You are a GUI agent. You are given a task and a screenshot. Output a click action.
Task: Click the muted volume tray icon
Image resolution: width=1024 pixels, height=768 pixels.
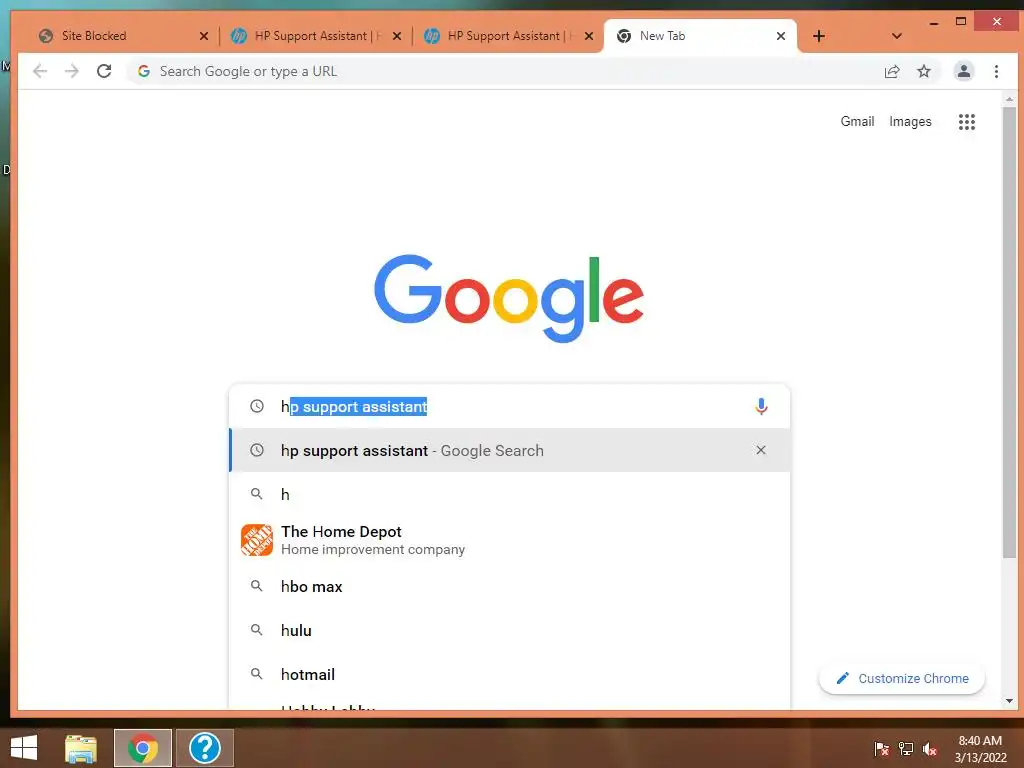tap(930, 749)
